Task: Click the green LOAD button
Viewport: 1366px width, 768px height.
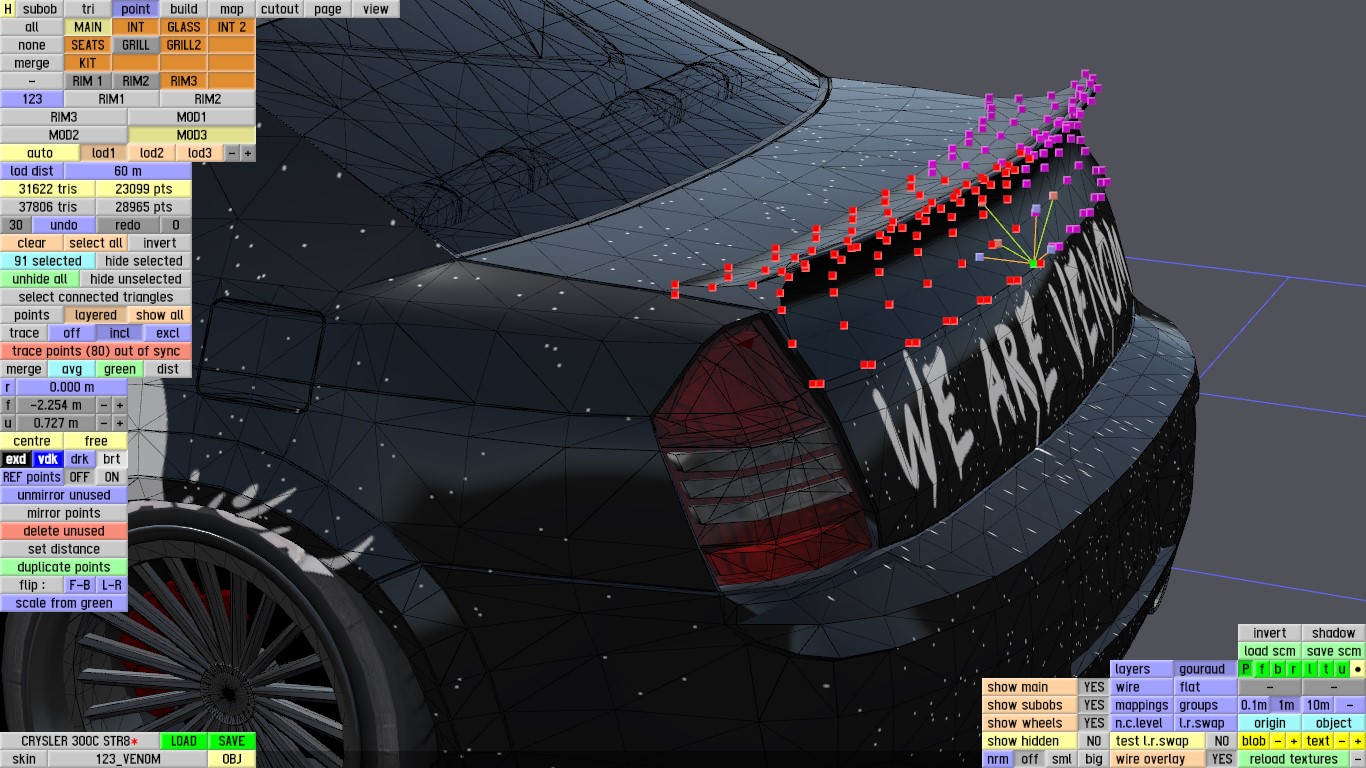Action: point(184,741)
